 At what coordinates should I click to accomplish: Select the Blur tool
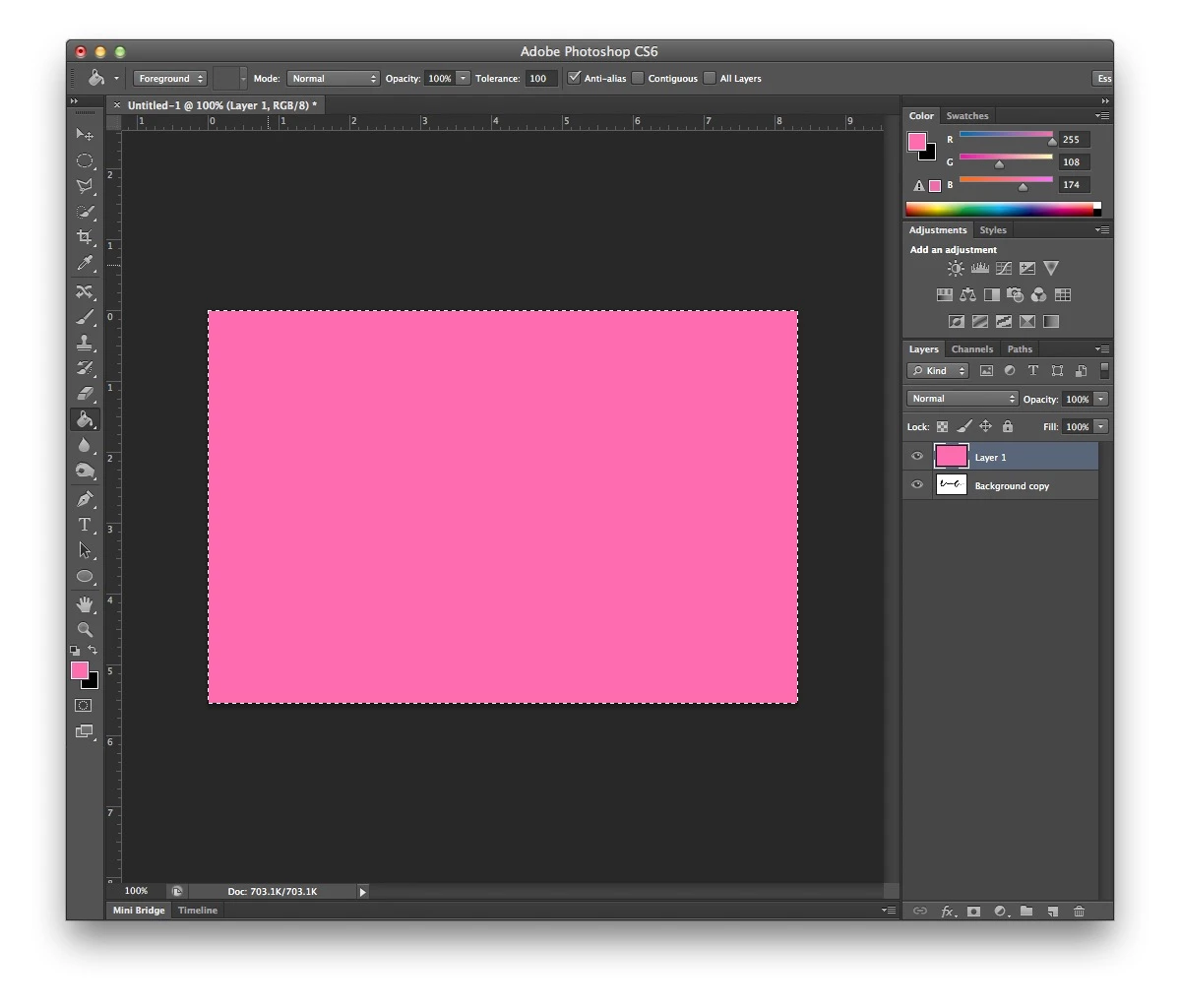point(85,445)
